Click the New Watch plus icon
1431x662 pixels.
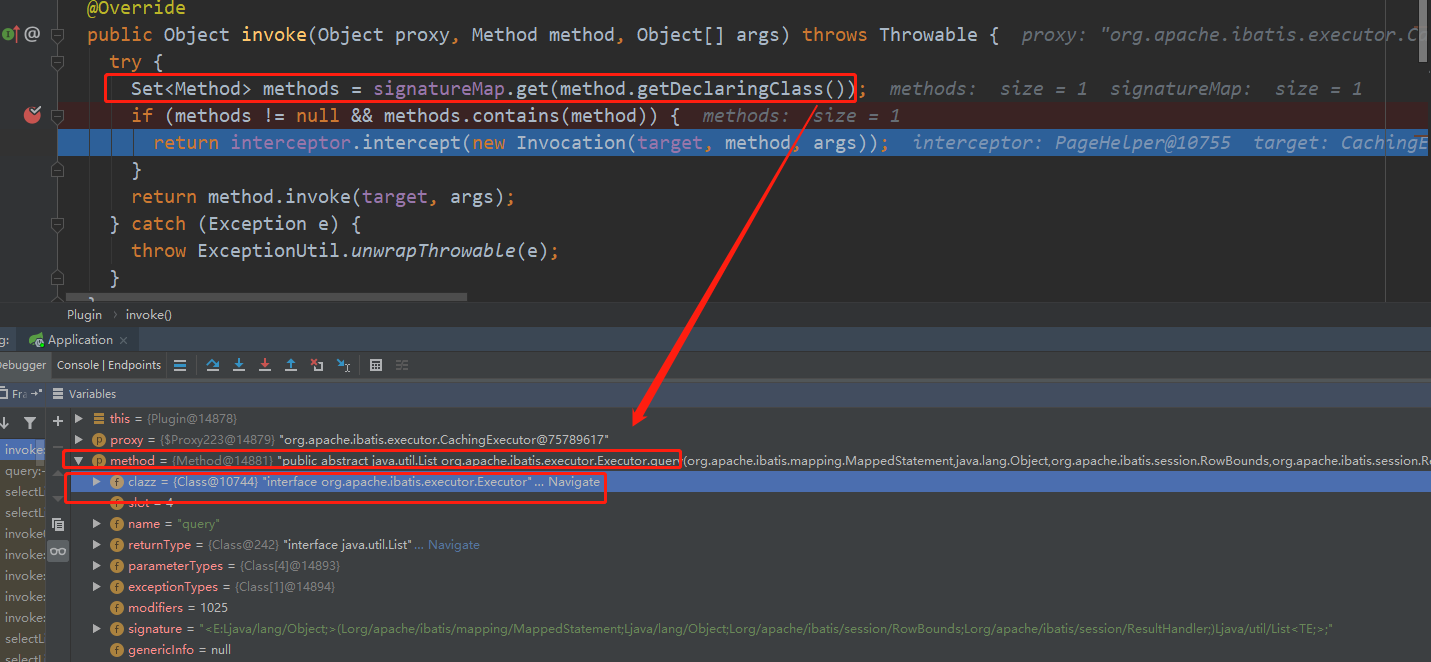tap(58, 421)
